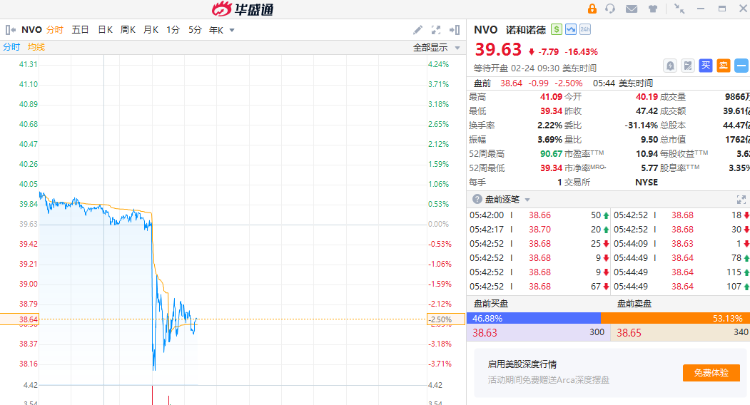Image resolution: width=750 pixels, height=405 pixels.
Task: Click green dollar badge next to 诺和诺德
Action: point(556,29)
